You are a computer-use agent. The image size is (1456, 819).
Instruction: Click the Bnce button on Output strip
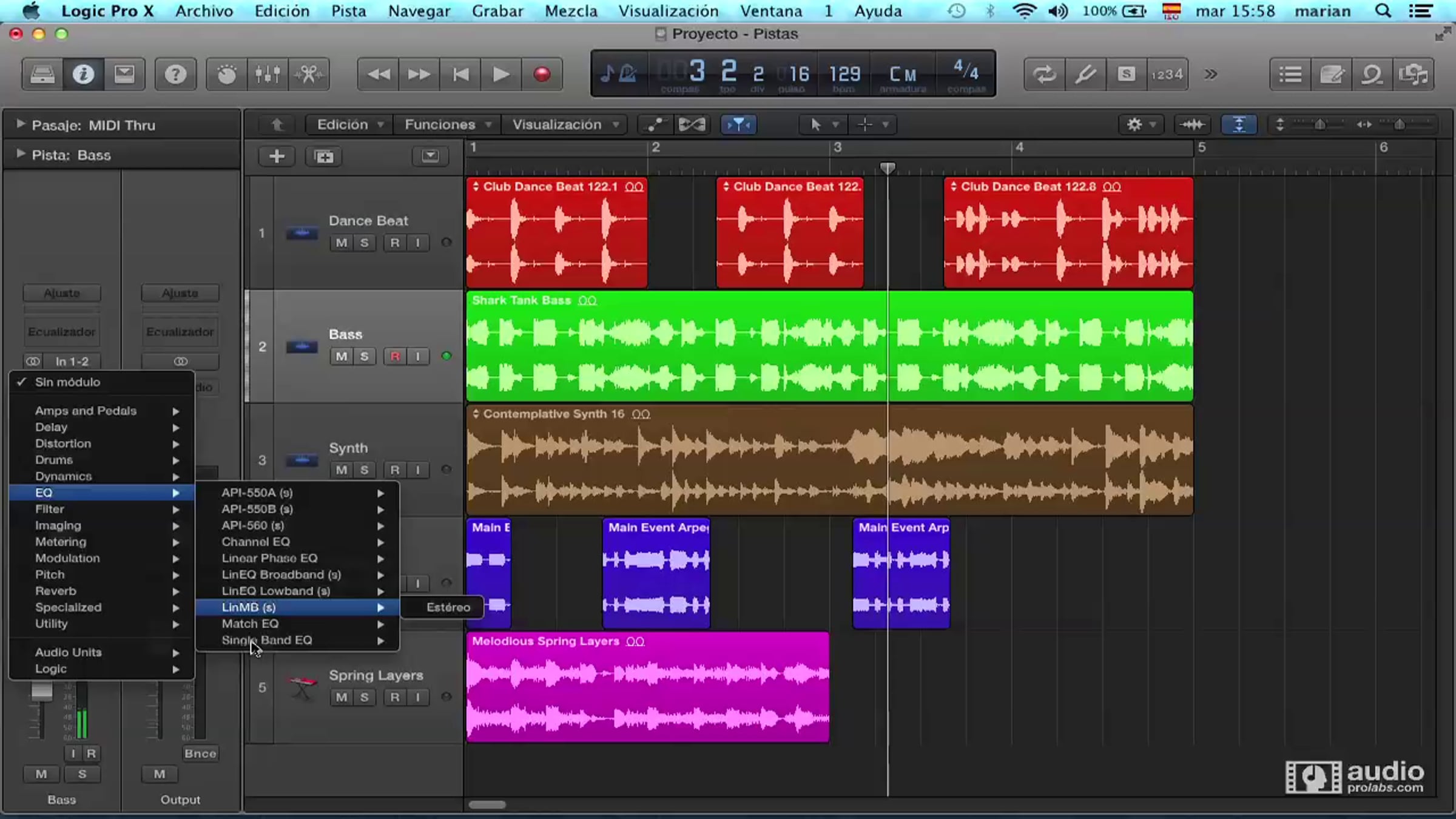(x=200, y=753)
